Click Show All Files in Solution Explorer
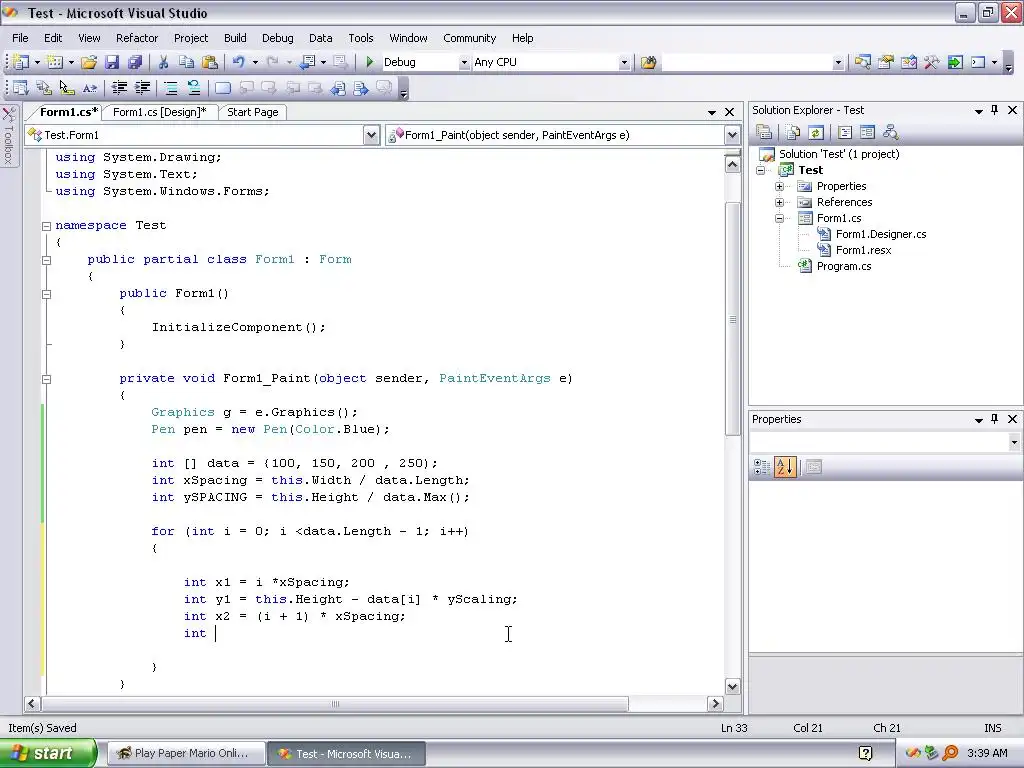Screen dimensions: 1024x768 point(793,133)
